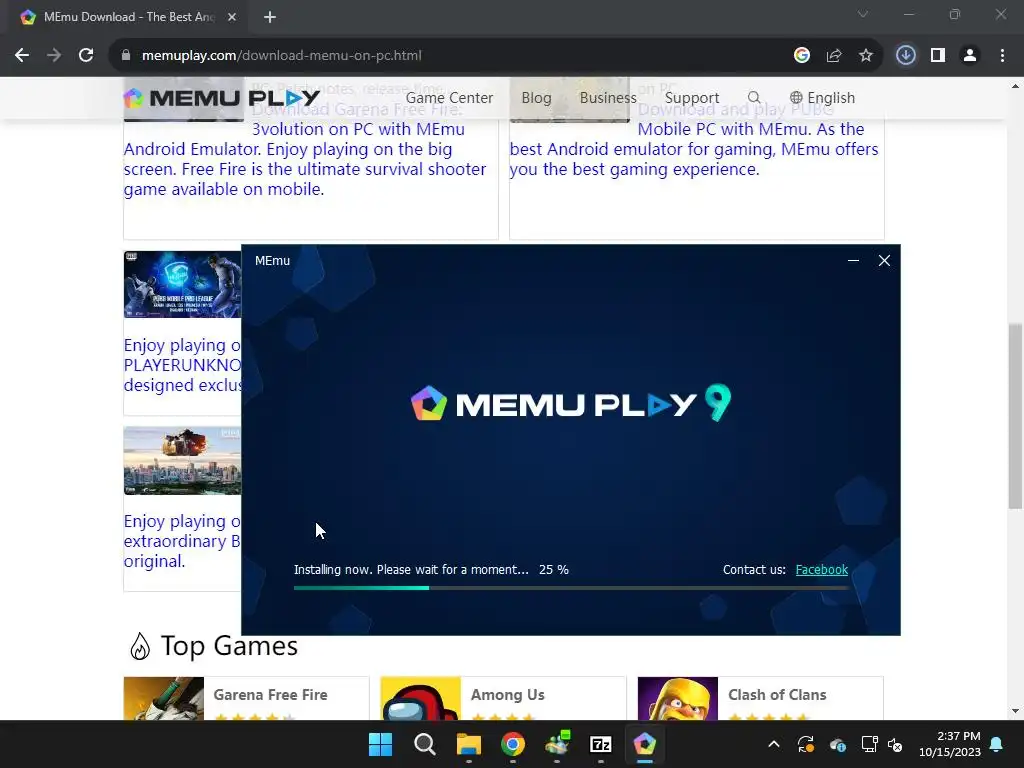Click scrollbar down arrow
Image resolution: width=1024 pixels, height=768 pixels.
(x=1015, y=711)
